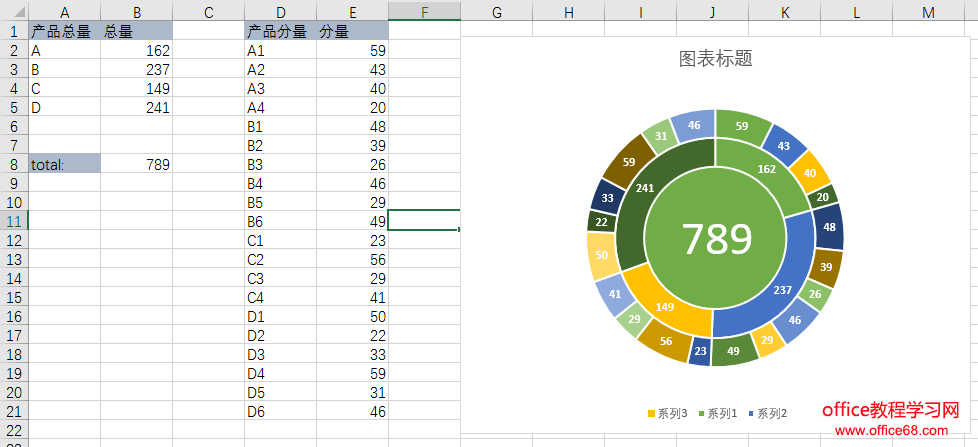
Task: Select column A header
Action: tap(64, 12)
